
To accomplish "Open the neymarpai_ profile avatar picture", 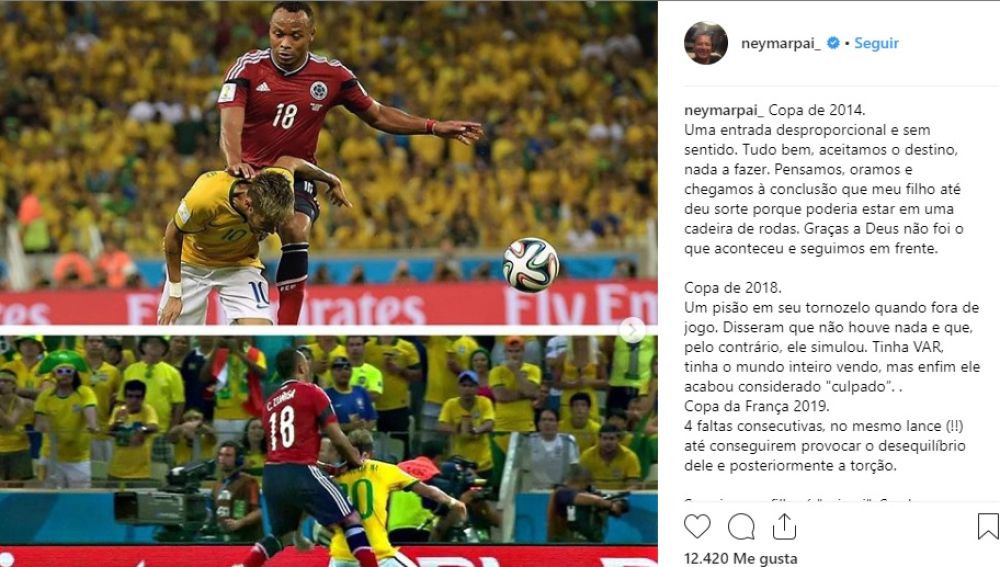I will click(x=705, y=43).
